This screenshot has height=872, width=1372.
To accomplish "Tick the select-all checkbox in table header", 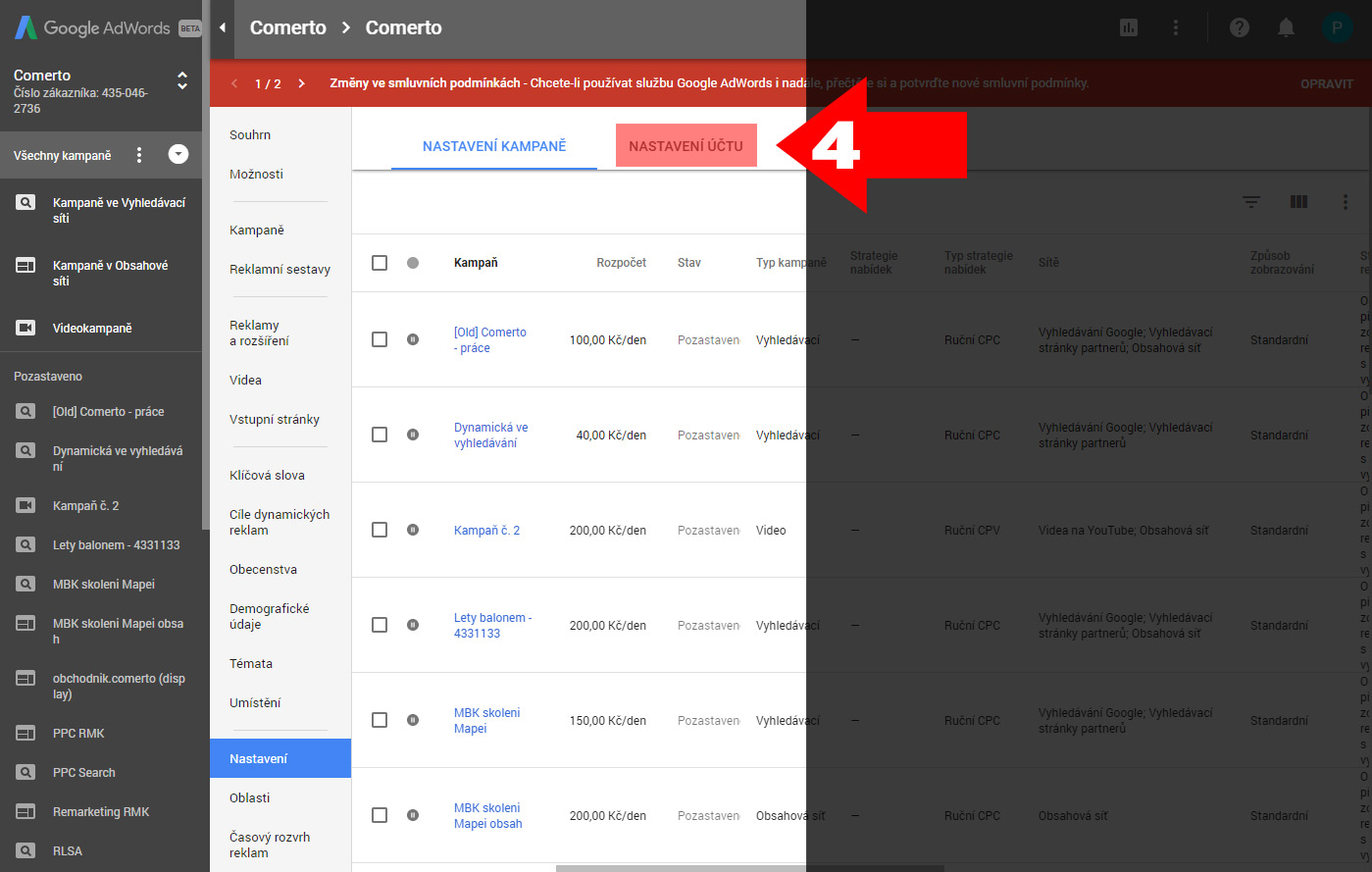I will point(380,263).
